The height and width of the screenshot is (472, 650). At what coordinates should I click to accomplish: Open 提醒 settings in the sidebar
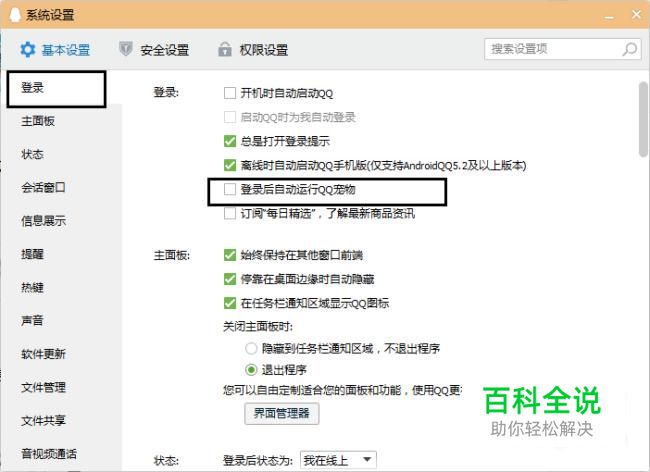click(x=32, y=254)
